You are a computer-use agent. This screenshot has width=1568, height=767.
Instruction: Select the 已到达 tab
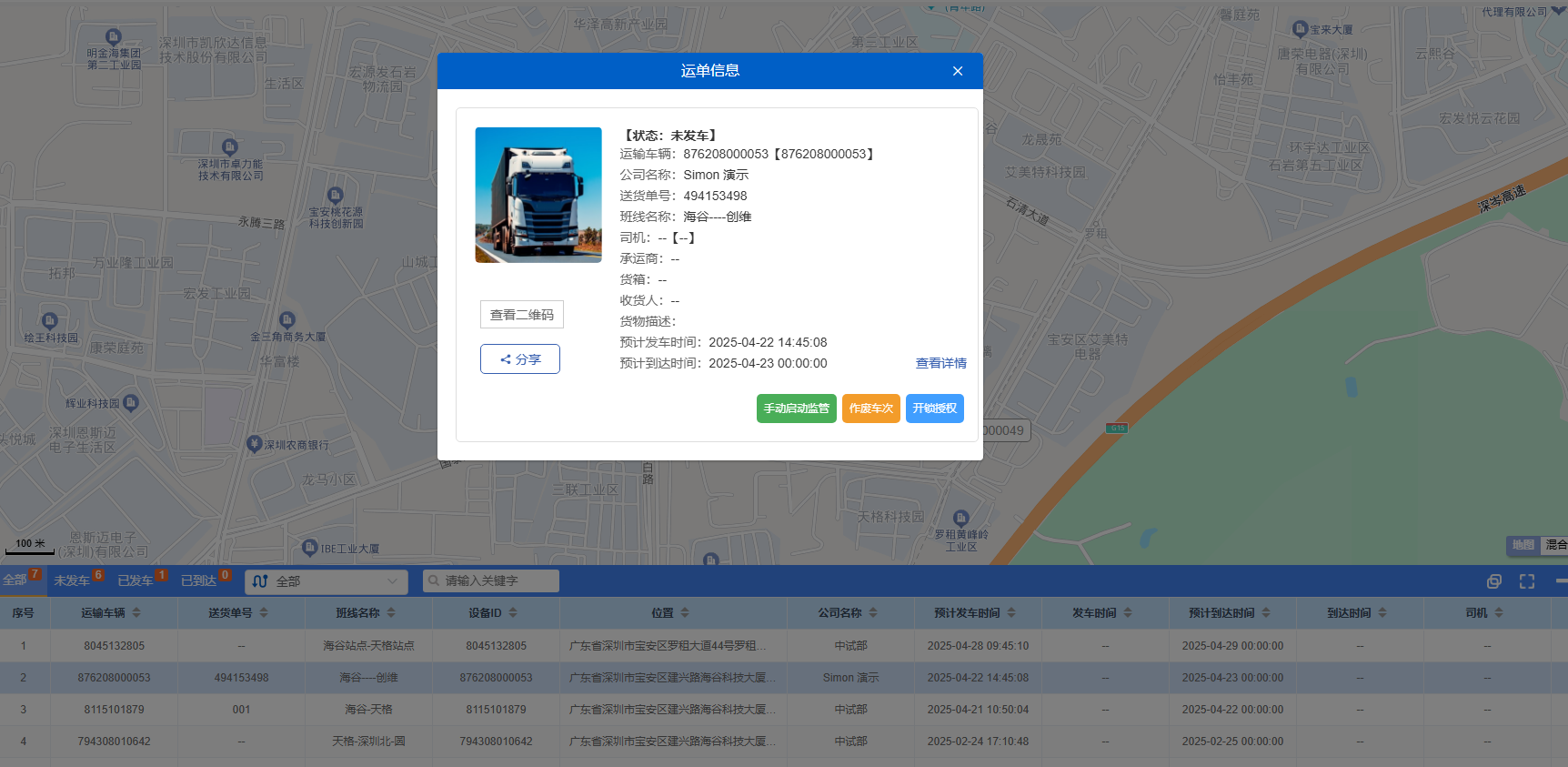tap(198, 580)
